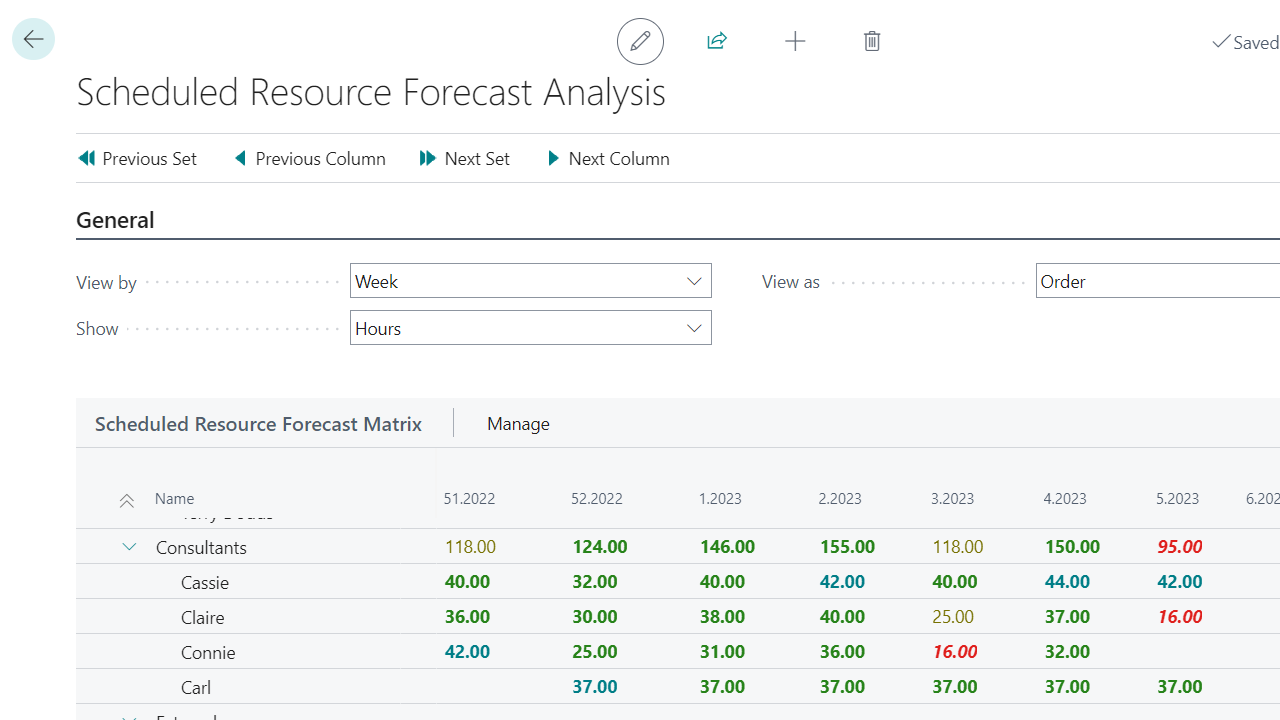Select the Cassie resource row

click(x=205, y=582)
